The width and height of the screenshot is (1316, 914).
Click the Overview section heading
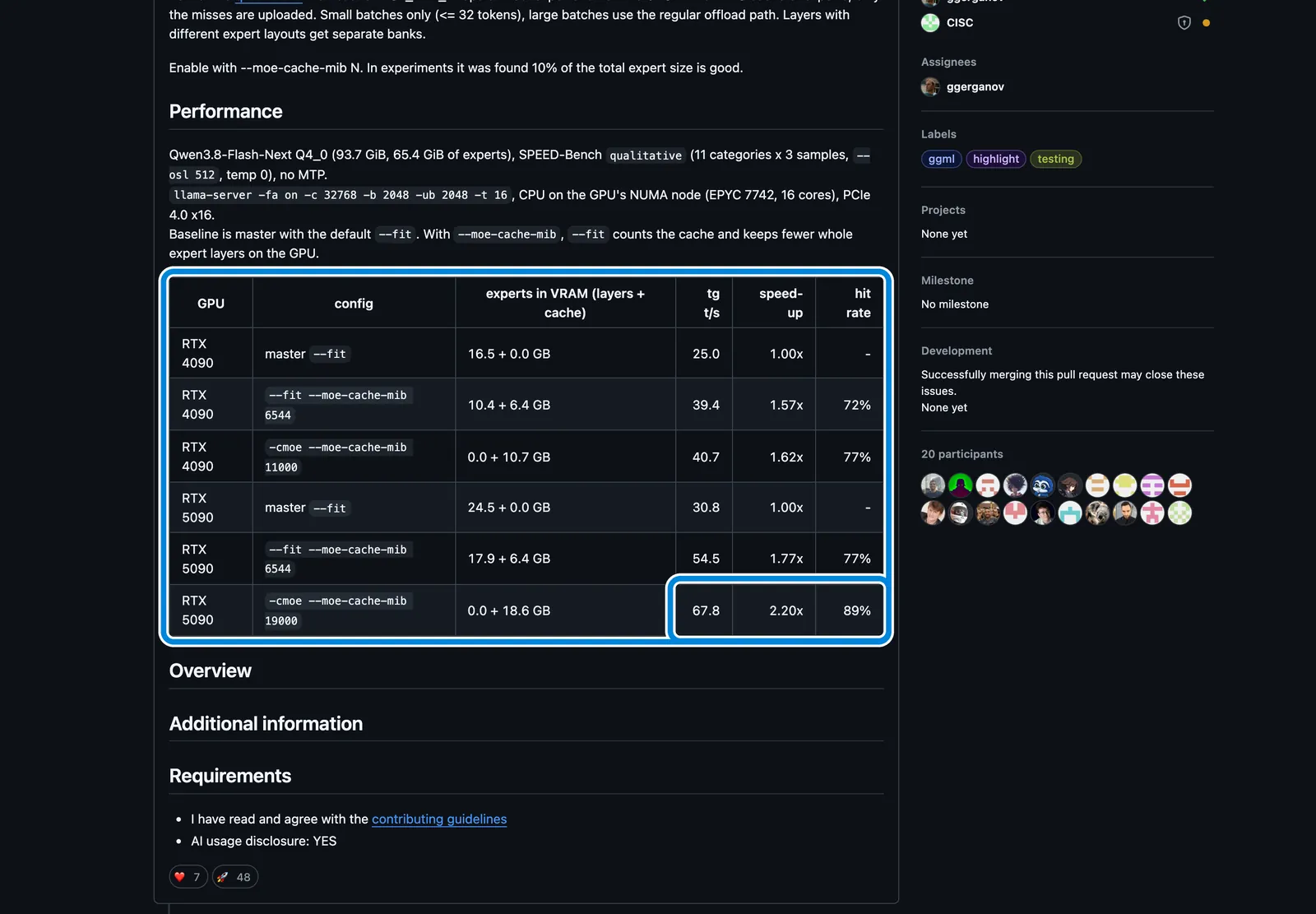coord(211,671)
